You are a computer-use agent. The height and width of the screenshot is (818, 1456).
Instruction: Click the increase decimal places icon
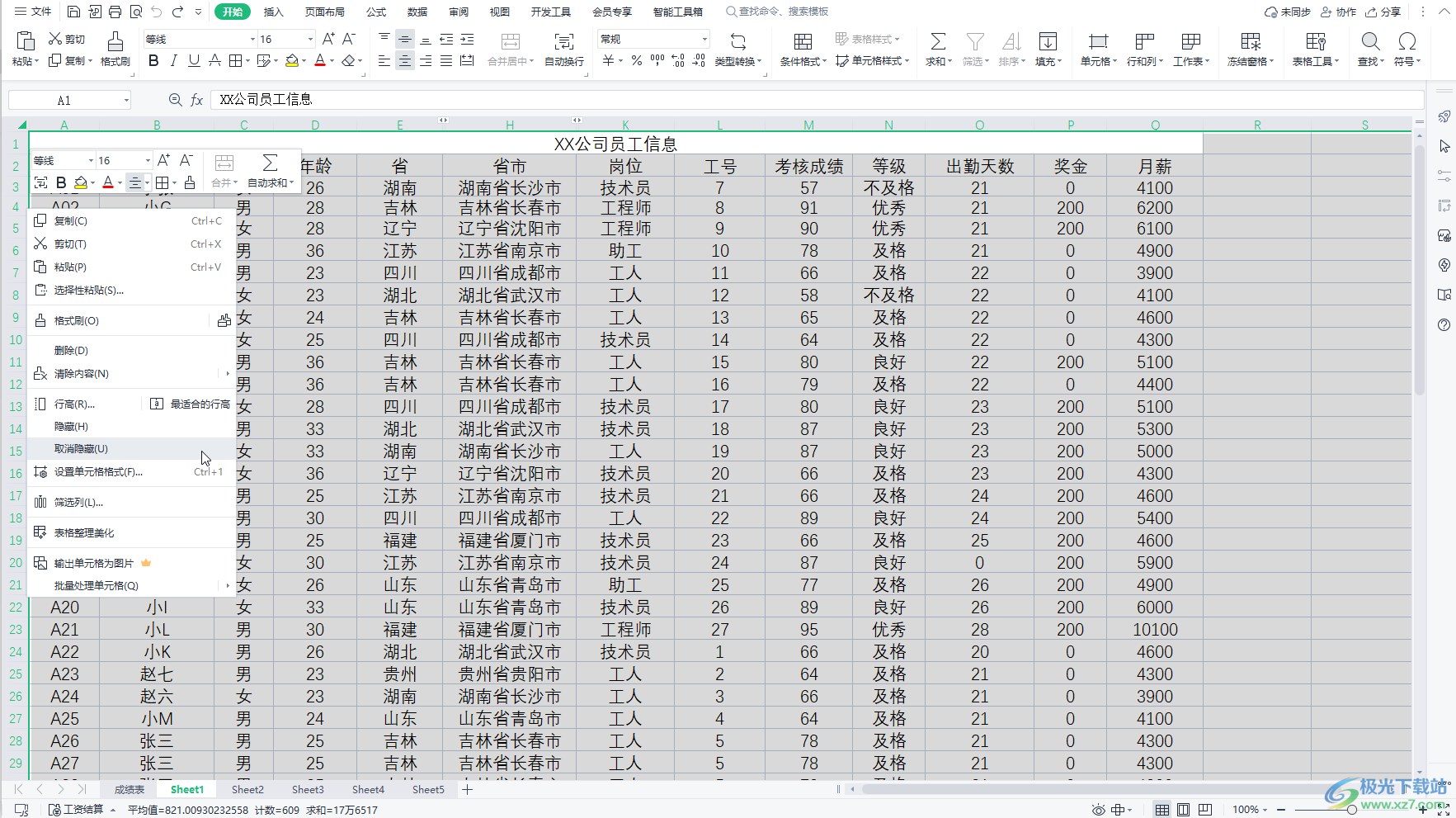point(678,60)
